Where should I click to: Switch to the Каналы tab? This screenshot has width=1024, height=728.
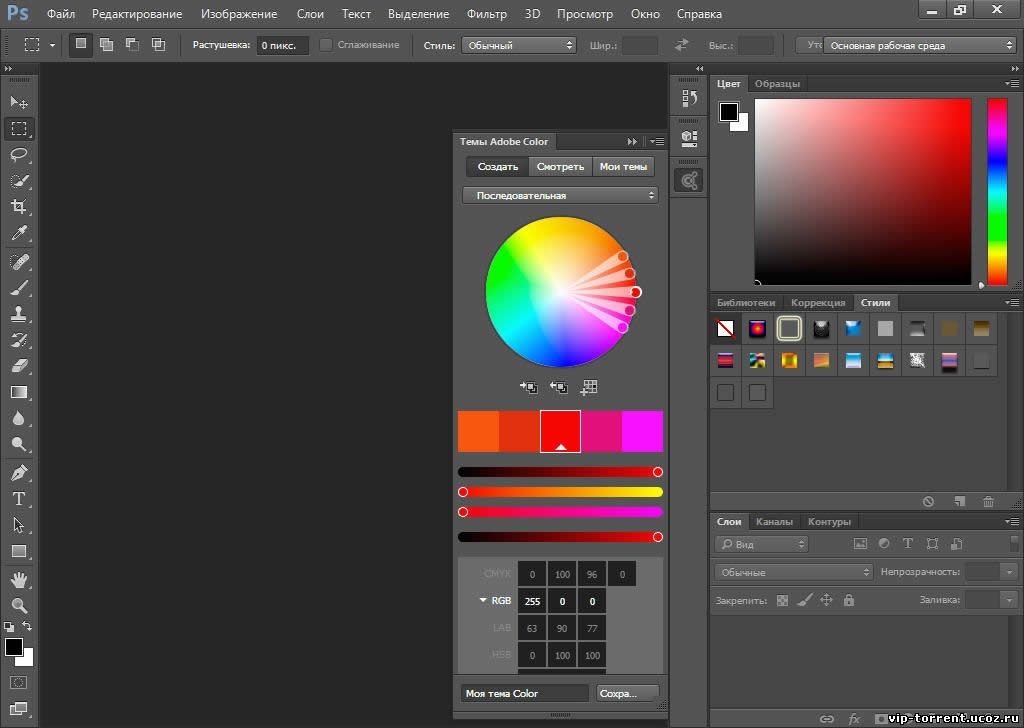point(774,521)
